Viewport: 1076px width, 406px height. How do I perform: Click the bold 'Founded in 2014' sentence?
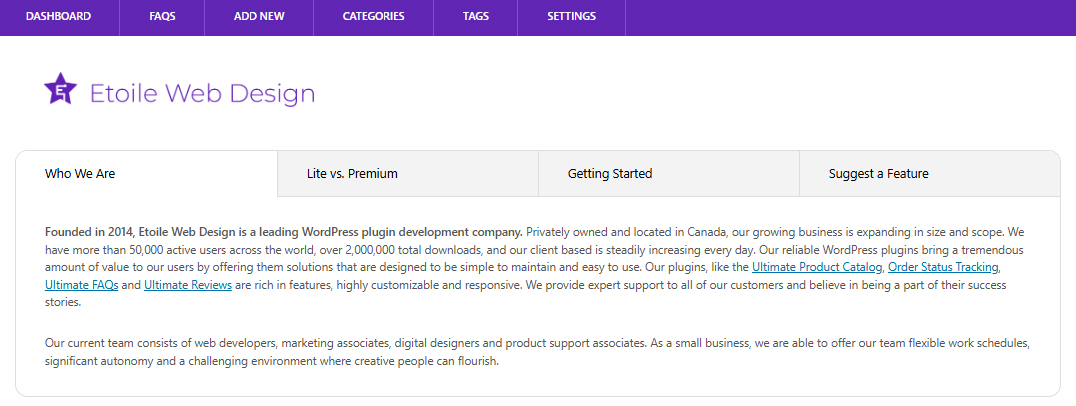[x=283, y=231]
